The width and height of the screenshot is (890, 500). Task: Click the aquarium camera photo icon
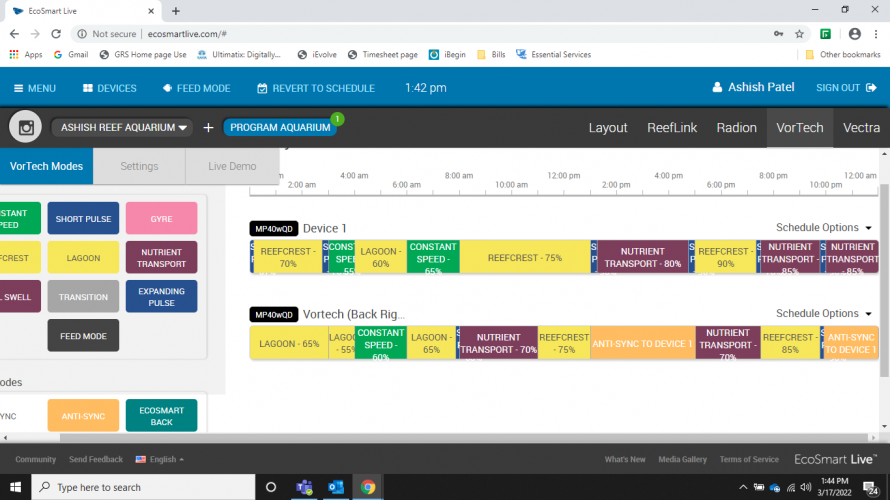pos(26,127)
